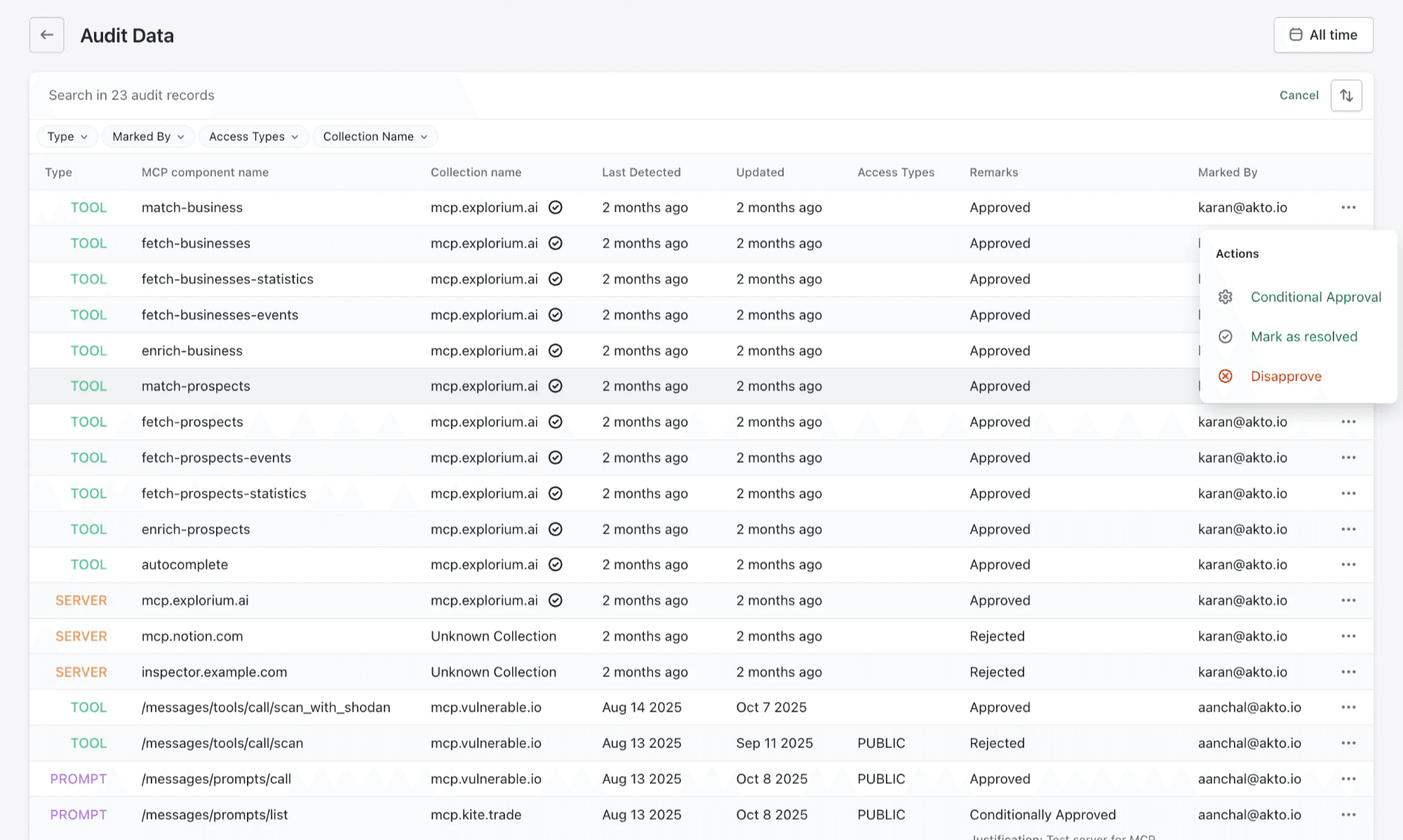The image size is (1403, 840).
Task: Click the All time button
Action: 1323,34
